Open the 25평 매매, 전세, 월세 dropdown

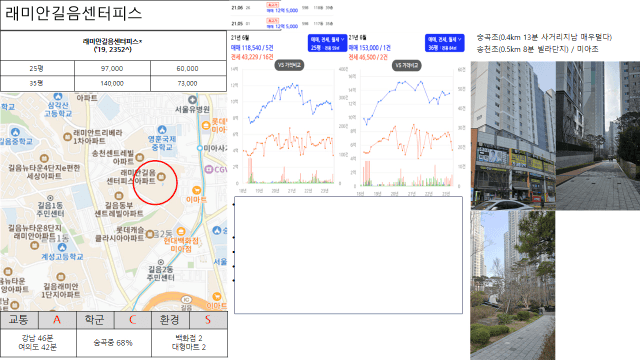tap(327, 43)
